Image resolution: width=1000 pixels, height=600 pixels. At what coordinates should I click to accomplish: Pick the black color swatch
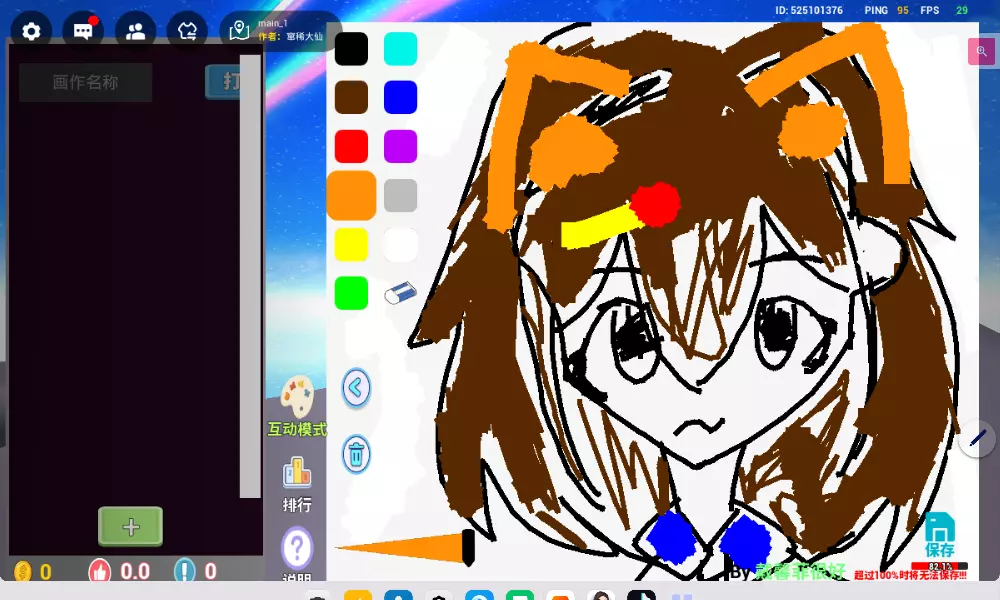tap(351, 48)
